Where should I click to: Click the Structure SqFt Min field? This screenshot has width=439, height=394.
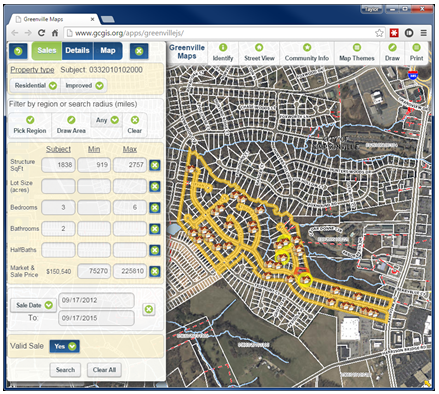tap(94, 165)
